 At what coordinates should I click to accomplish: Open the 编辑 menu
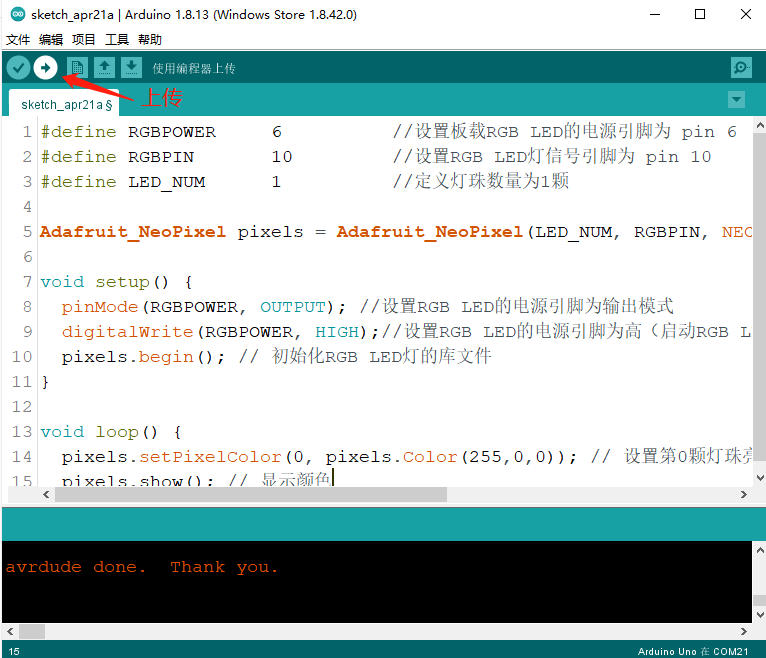51,40
